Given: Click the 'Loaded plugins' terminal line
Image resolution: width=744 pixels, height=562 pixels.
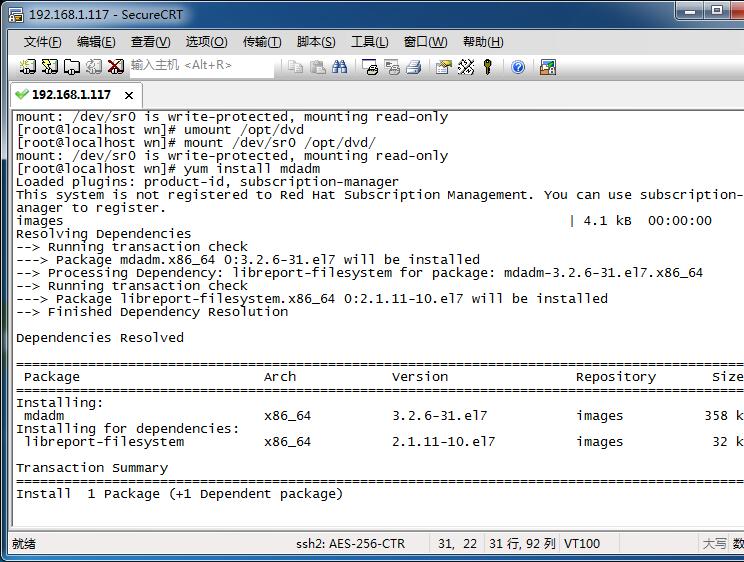Looking at the screenshot, I should [207, 182].
